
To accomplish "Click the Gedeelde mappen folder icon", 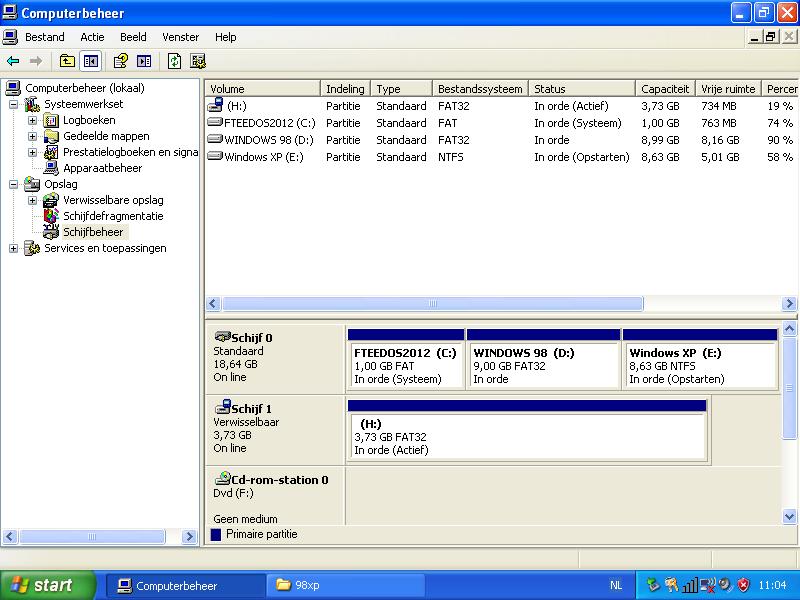I will click(x=51, y=136).
